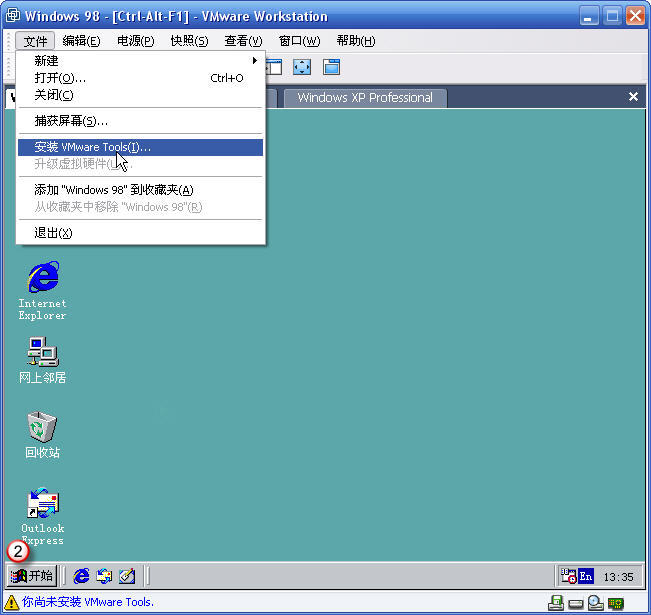Screen dimensions: 651x615
Task: Choose 捕获屏幕(S)... menu entry
Action: [x=140, y=121]
